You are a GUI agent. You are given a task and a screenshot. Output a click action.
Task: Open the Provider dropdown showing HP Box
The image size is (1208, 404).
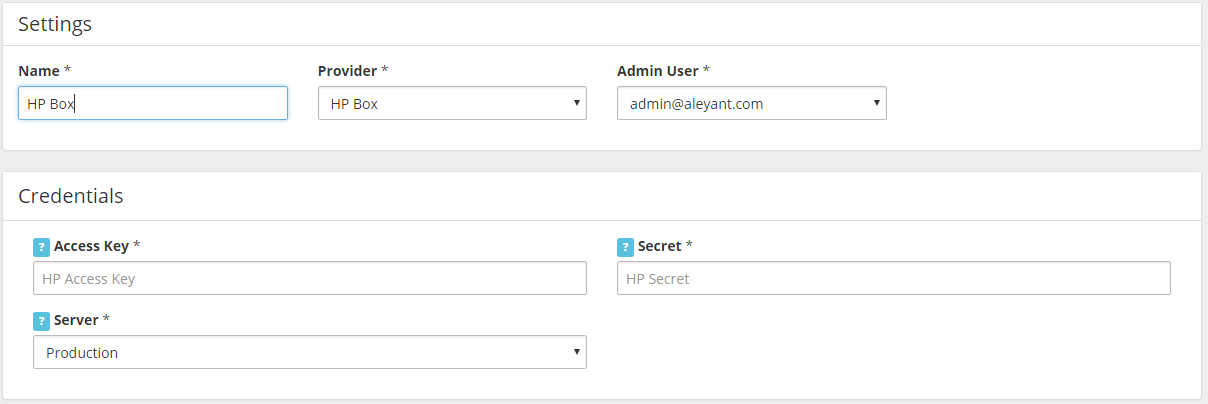(452, 103)
